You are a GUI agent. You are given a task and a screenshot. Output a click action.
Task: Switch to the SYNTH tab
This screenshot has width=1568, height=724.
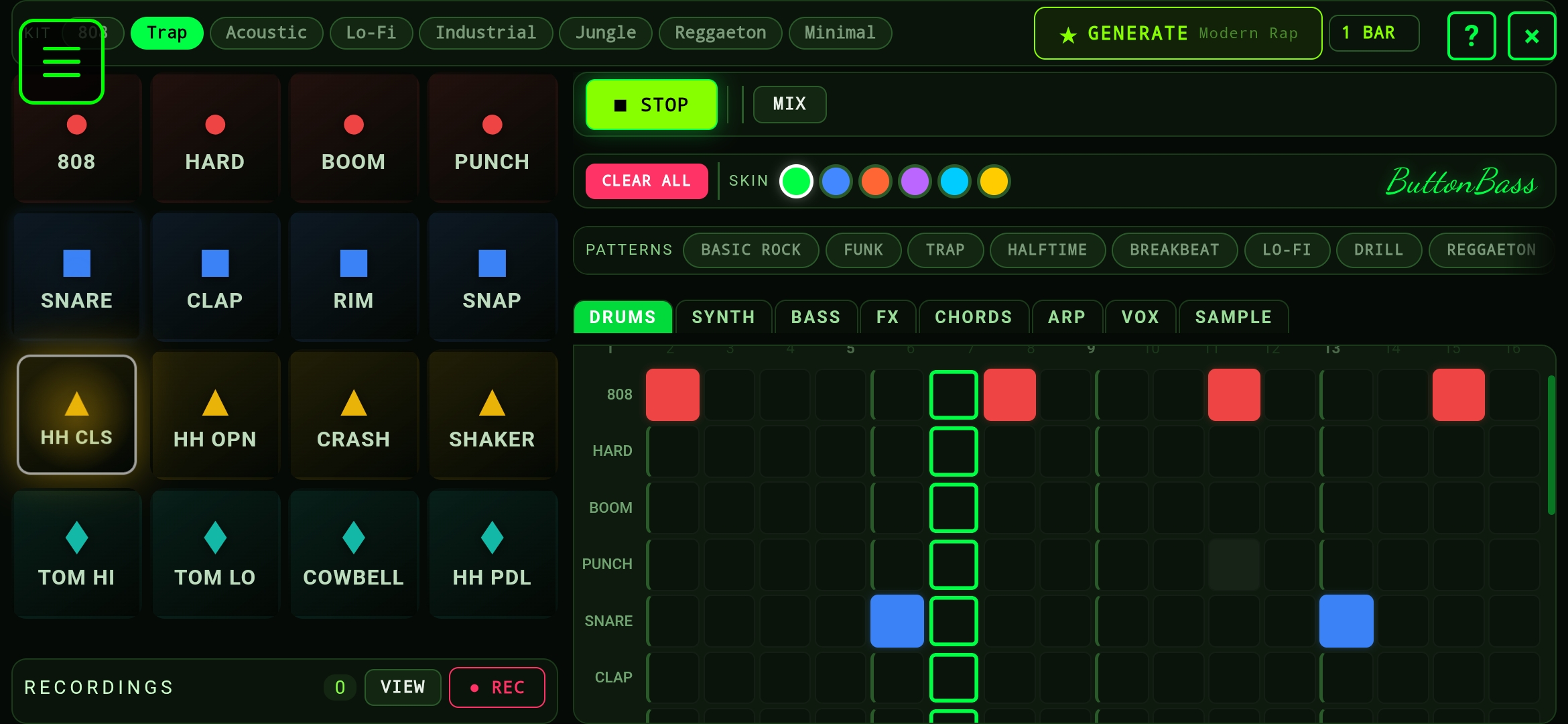(723, 317)
